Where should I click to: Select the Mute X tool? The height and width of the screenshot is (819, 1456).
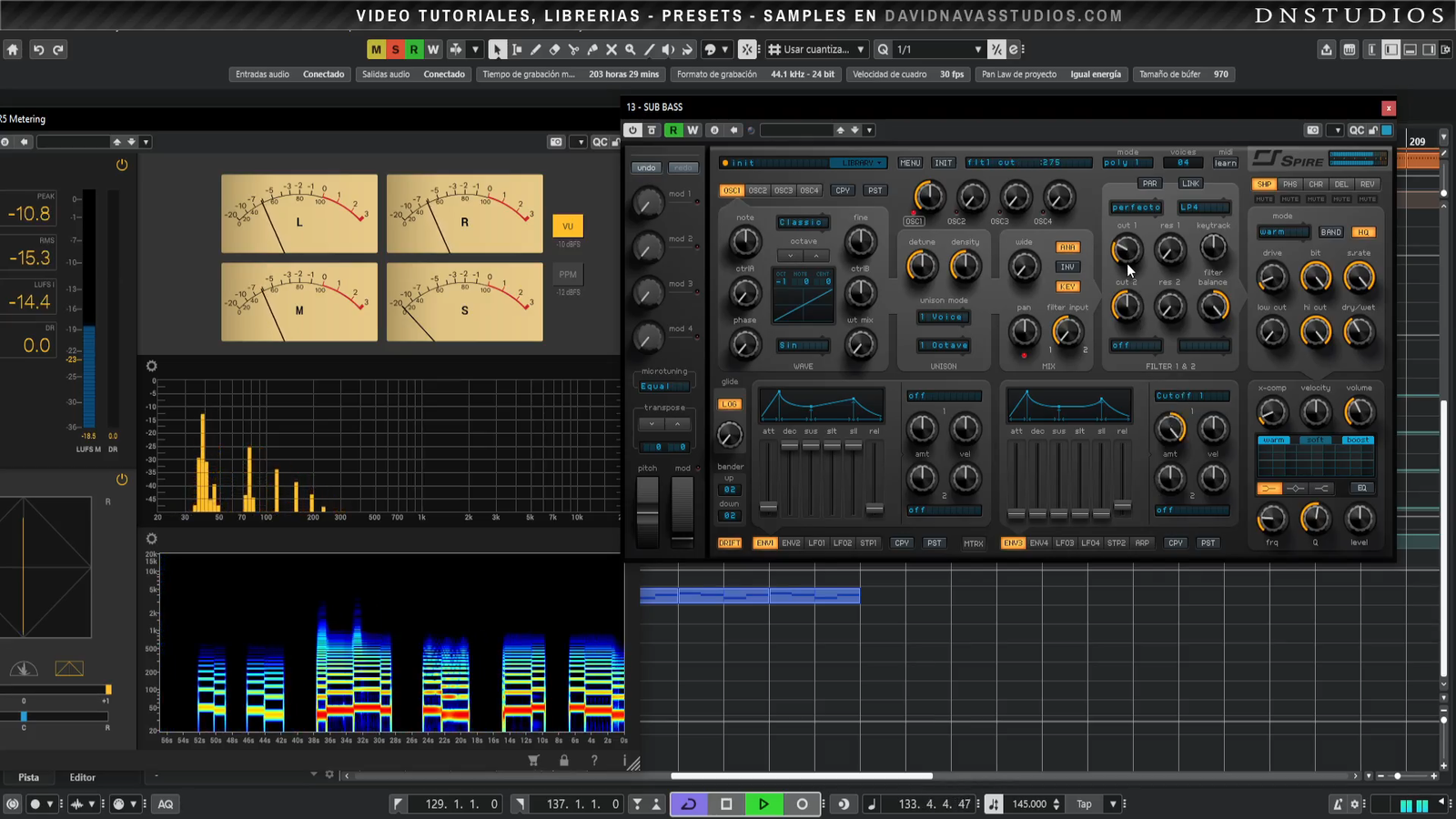[612, 50]
